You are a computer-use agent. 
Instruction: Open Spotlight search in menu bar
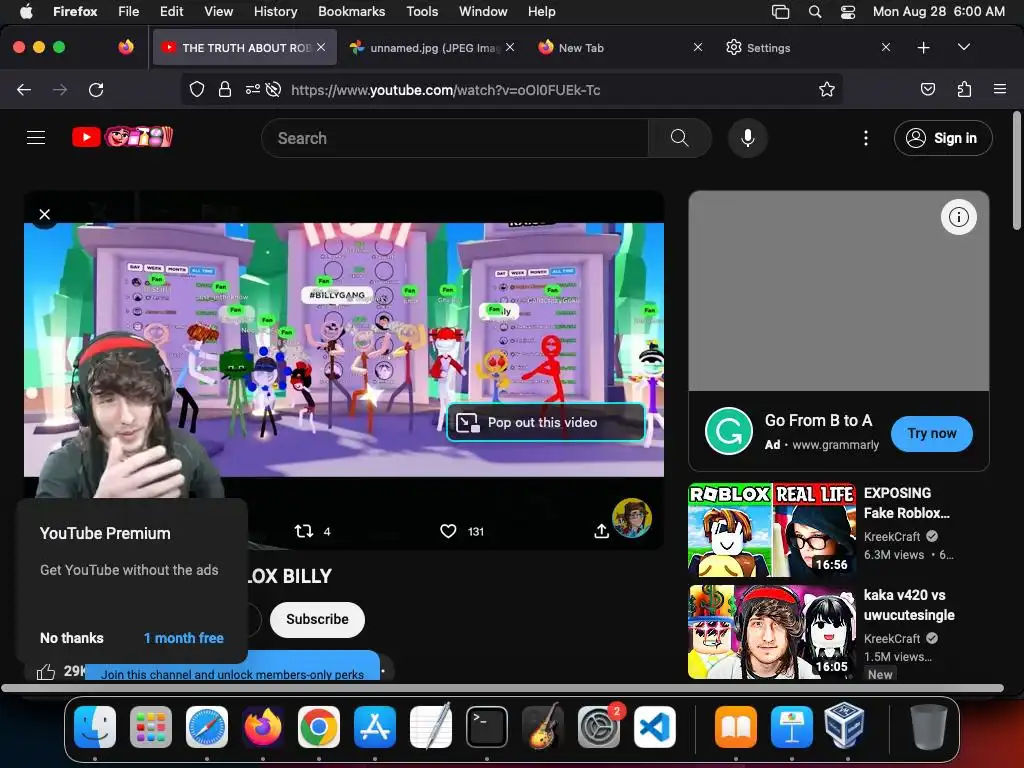click(x=814, y=11)
